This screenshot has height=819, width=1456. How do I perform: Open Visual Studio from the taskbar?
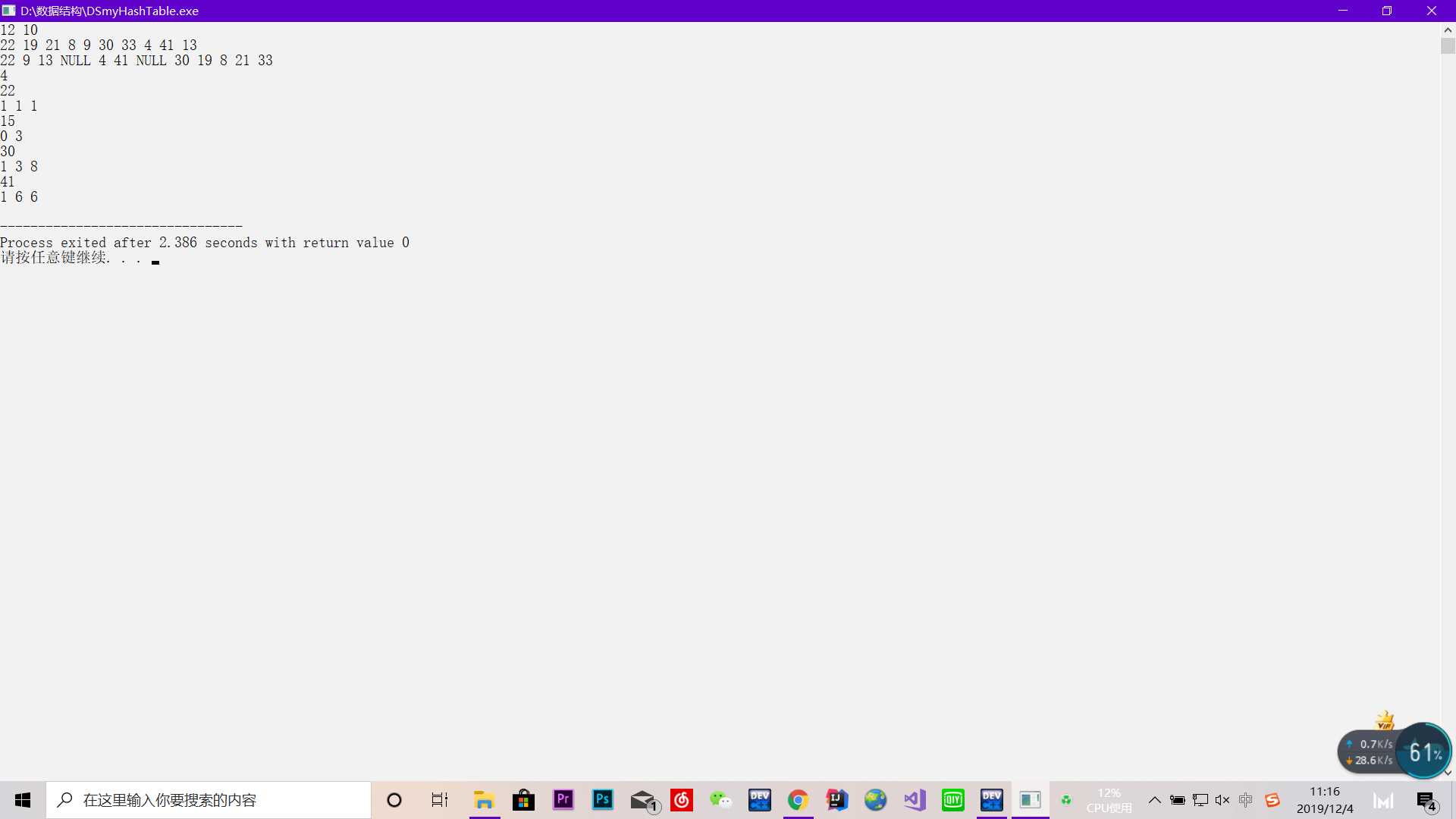915,800
